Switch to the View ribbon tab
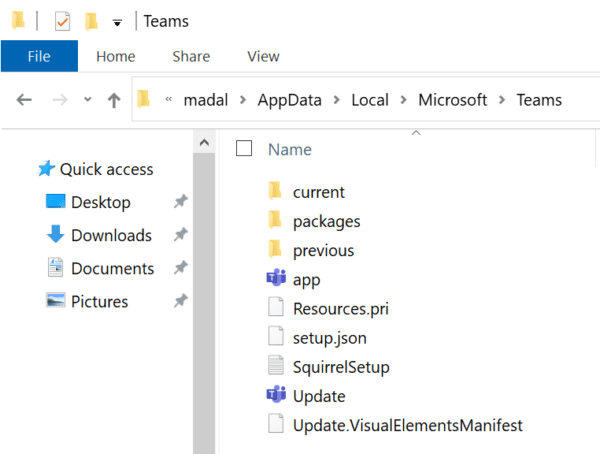600x454 pixels. pos(263,56)
